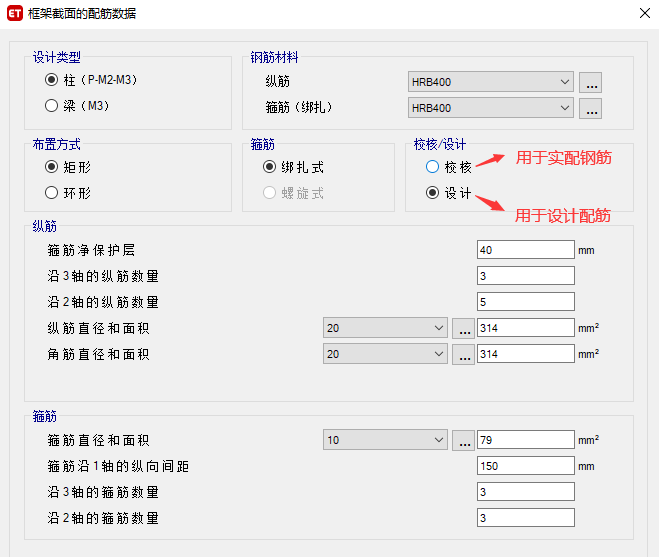
Task: Click the 箍筋沿1轴的纵向间距 field
Action: [526, 466]
